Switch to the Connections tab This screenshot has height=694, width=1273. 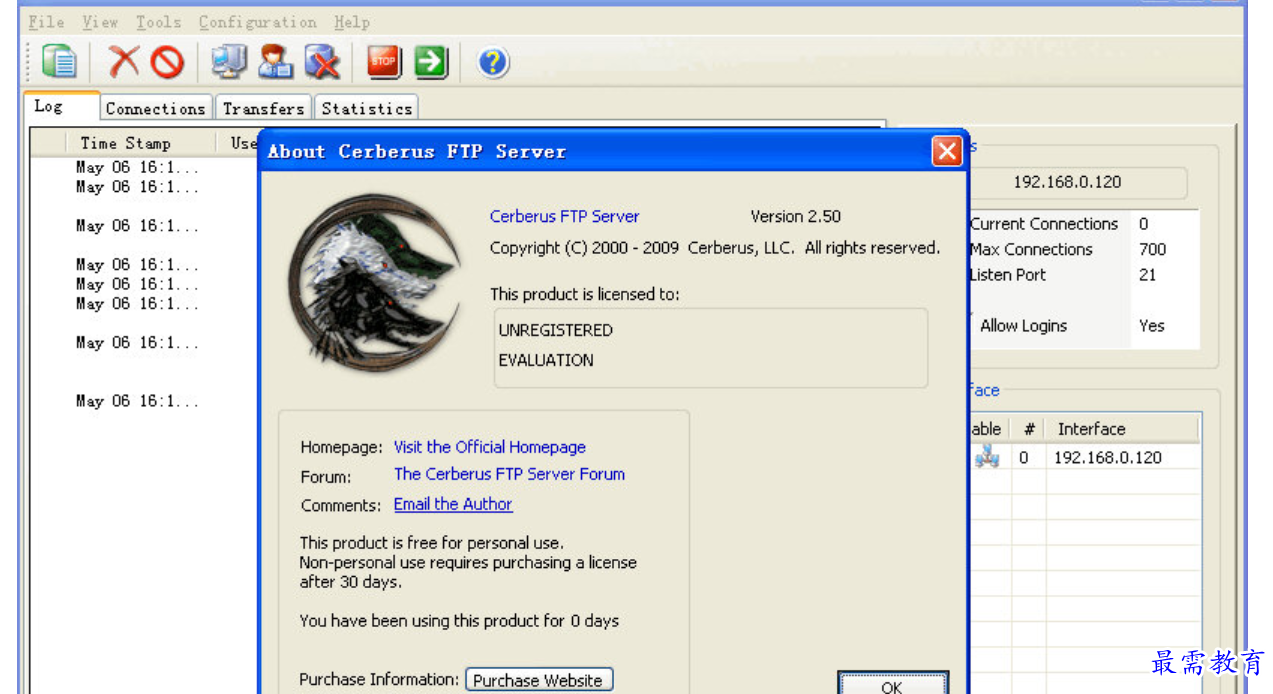156,108
